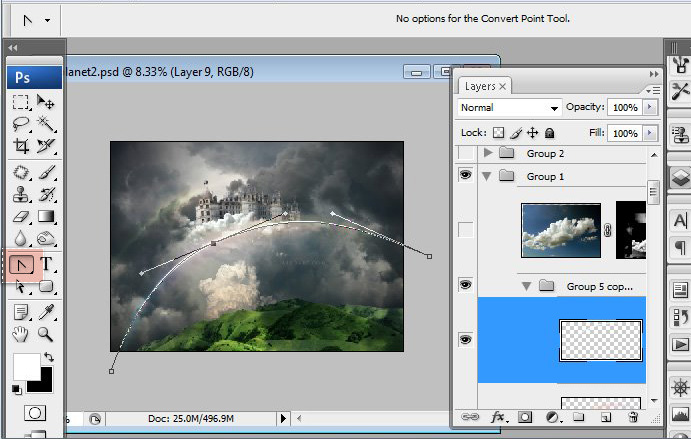Screen dimensions: 691x439
Task: Open the Normal blend mode dropdown
Action: pos(509,108)
